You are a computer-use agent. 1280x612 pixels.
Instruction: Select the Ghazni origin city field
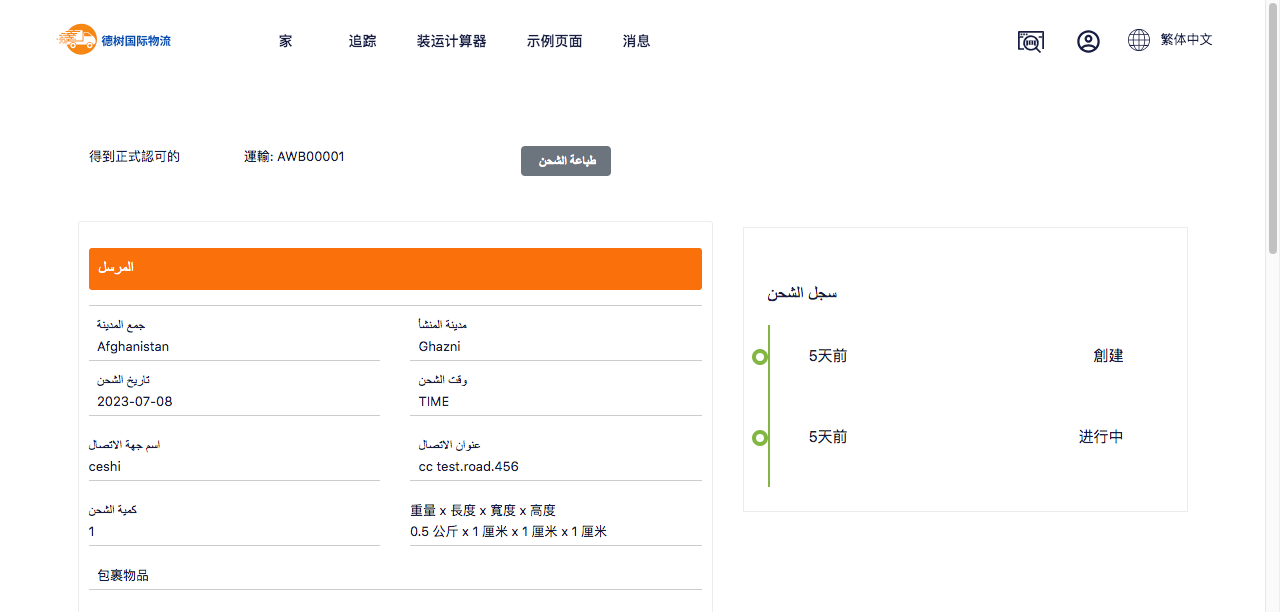(x=558, y=347)
